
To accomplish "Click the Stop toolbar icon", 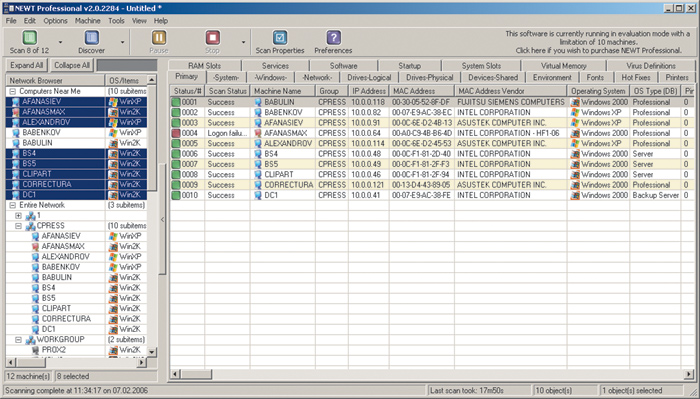I will 212,38.
